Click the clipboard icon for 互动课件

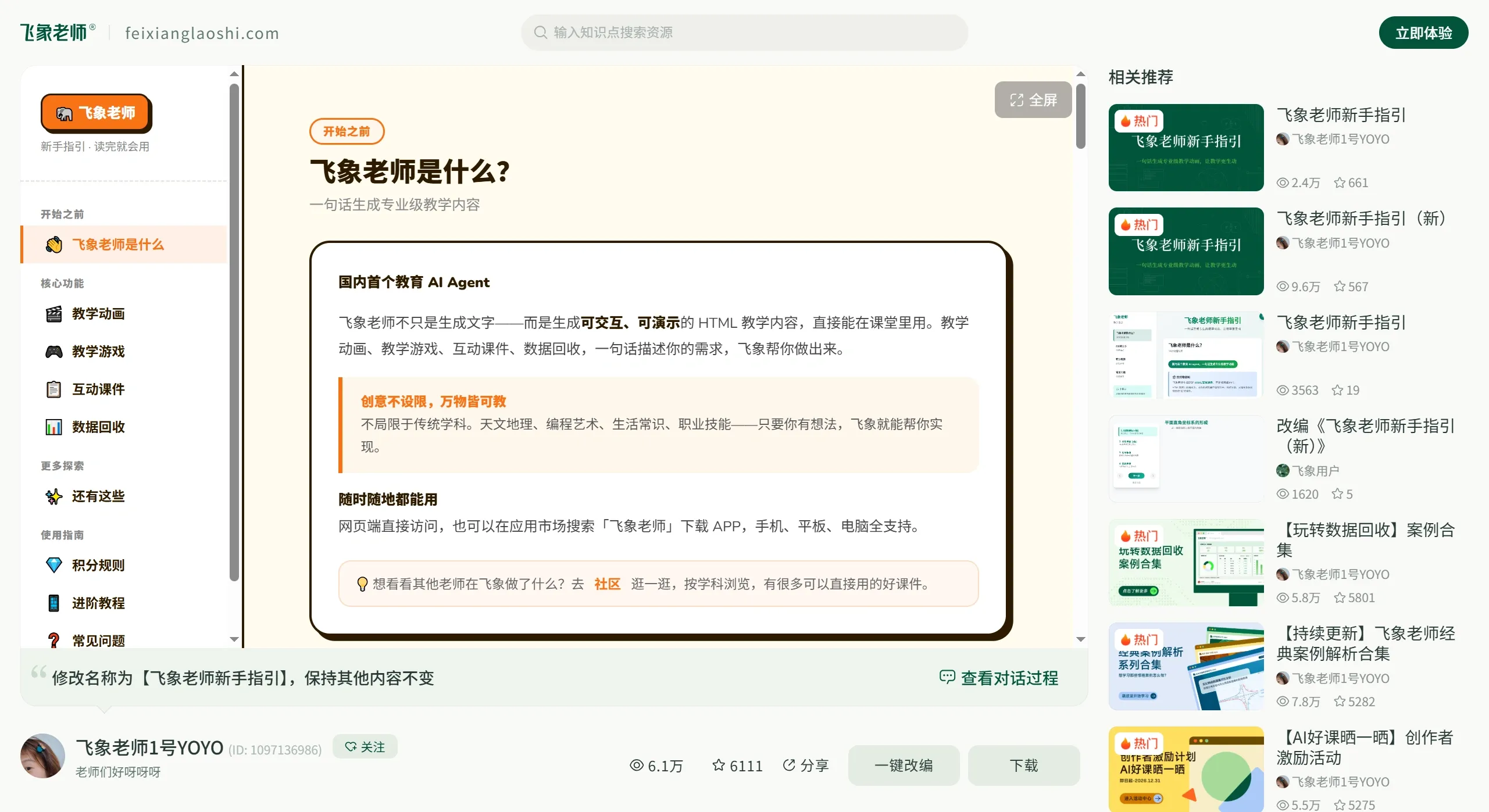54,389
